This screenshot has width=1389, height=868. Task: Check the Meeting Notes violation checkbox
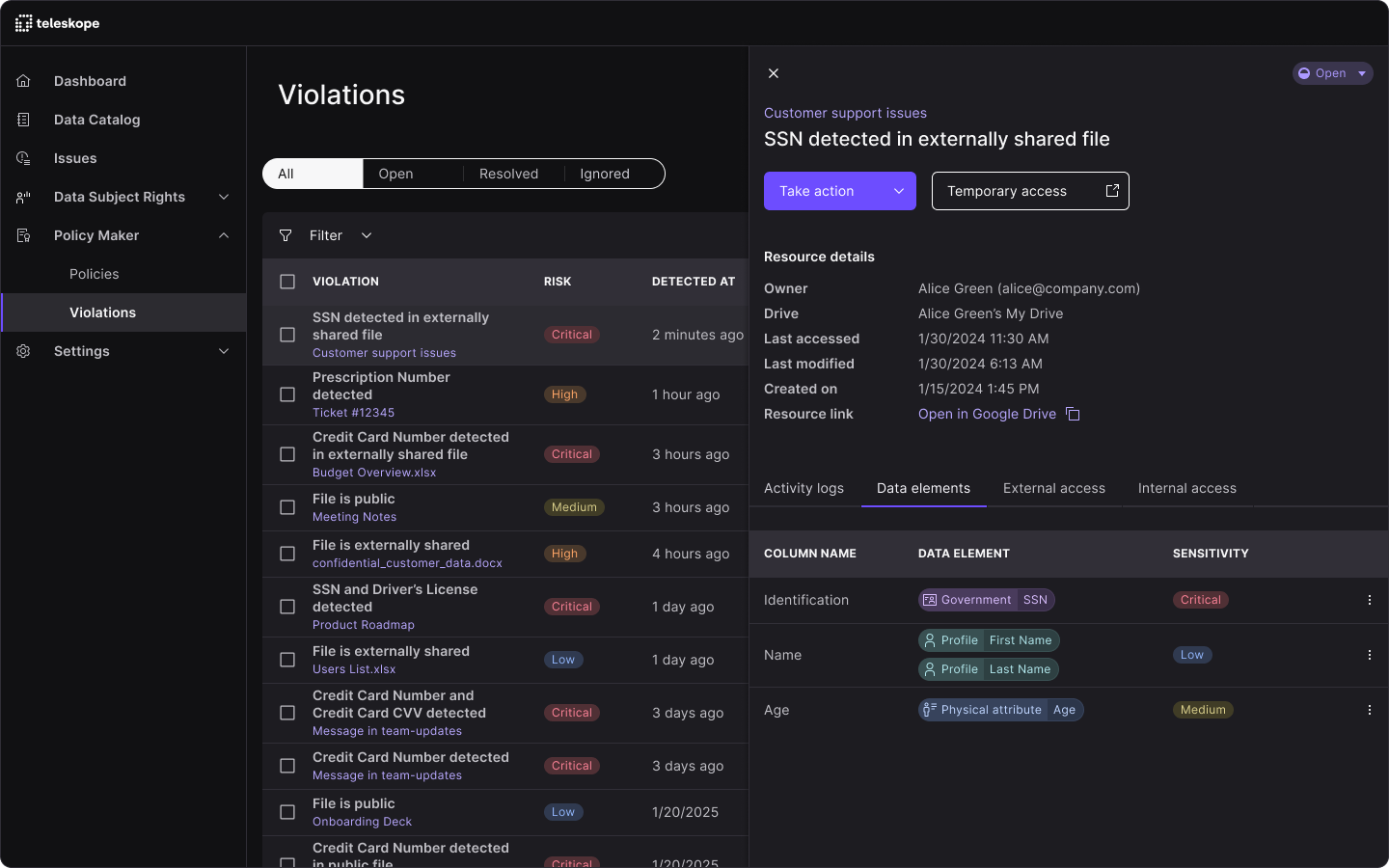[x=287, y=507]
